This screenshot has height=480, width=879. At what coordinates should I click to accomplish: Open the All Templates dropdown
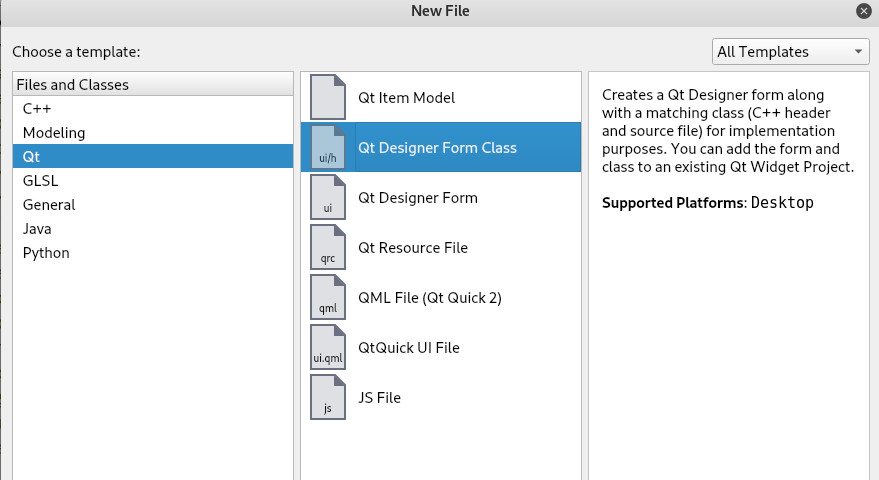coord(790,52)
